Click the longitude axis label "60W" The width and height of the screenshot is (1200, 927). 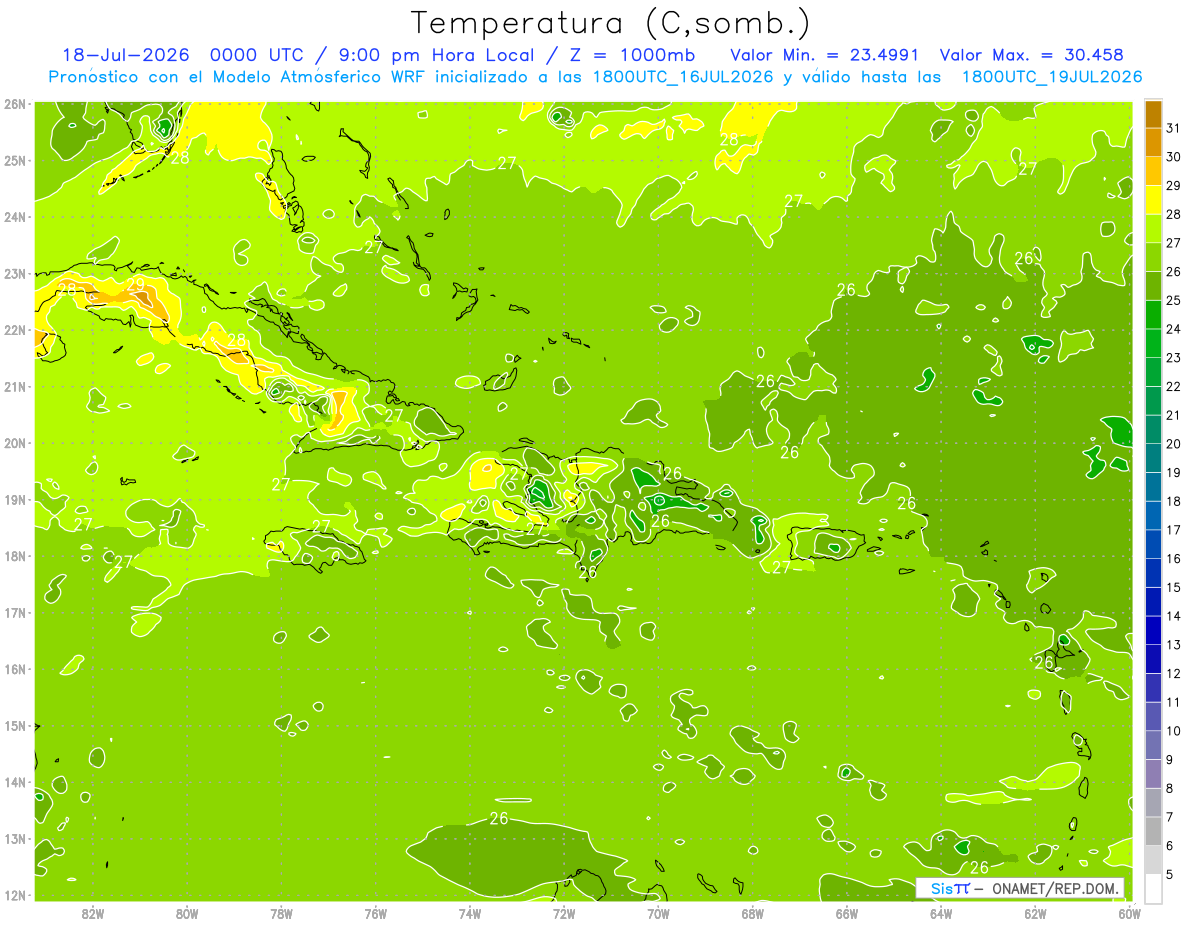click(x=1128, y=913)
